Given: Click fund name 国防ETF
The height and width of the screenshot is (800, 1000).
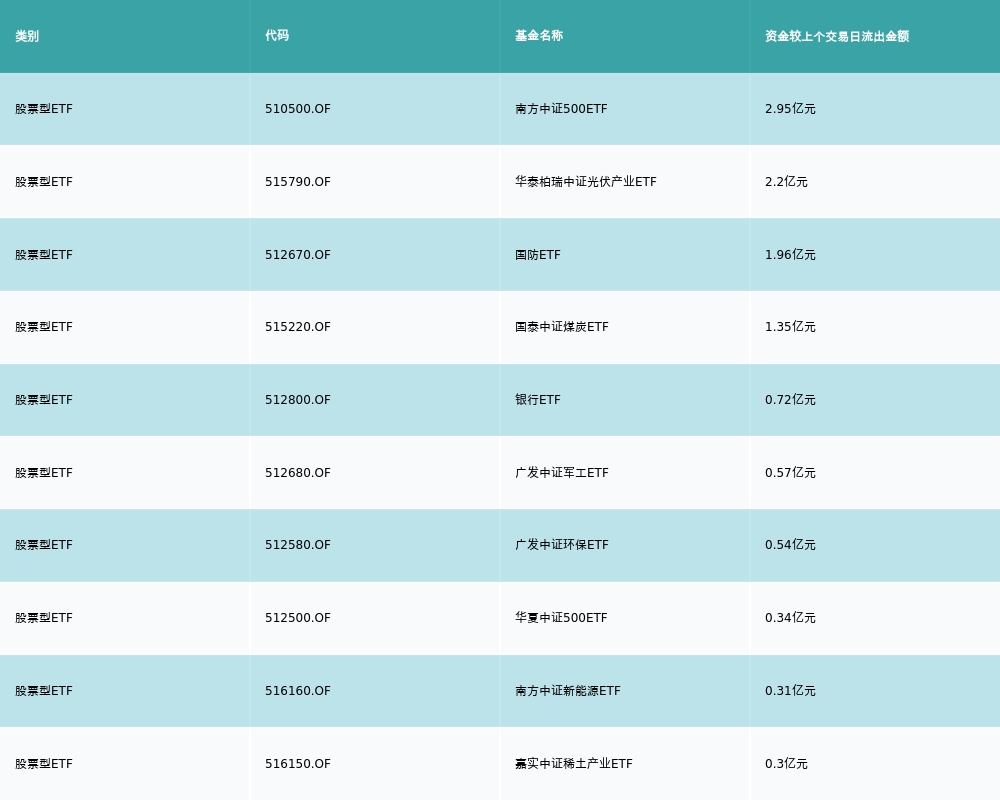Looking at the screenshot, I should click(x=538, y=255).
